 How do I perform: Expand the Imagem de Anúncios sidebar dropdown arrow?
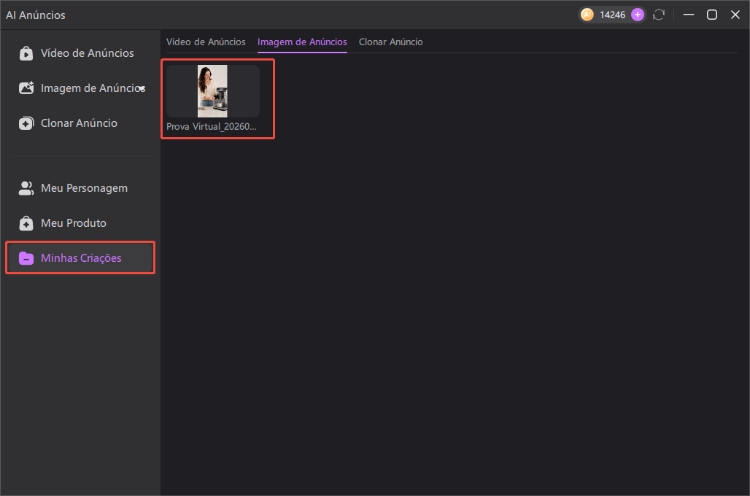pos(142,88)
